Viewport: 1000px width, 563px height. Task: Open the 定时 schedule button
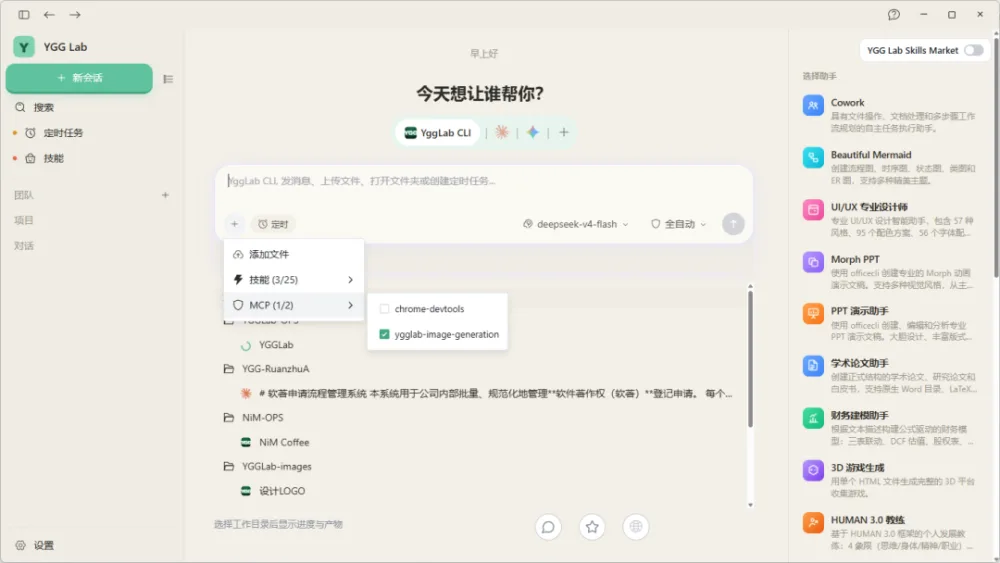(x=273, y=224)
